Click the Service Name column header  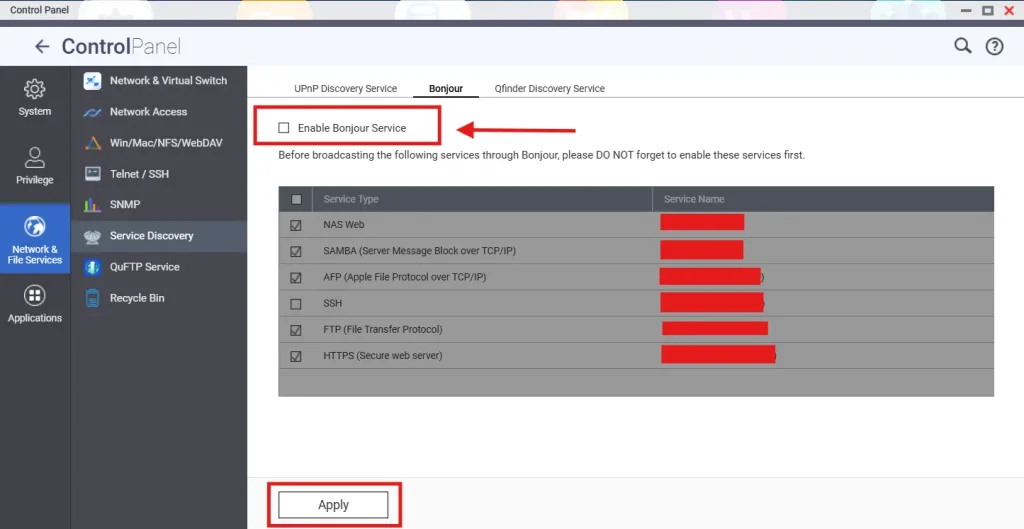pos(823,199)
